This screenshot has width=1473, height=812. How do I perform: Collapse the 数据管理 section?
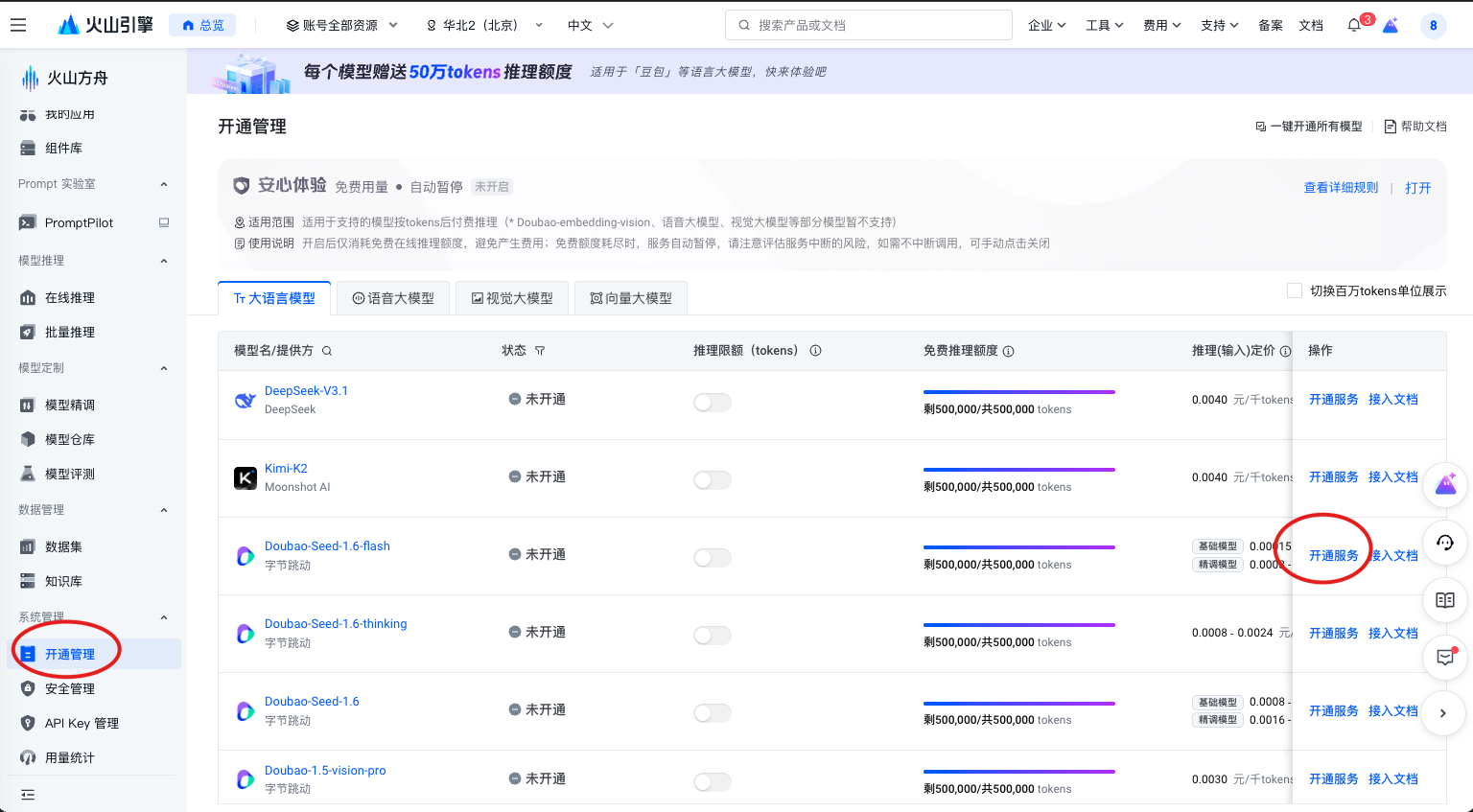164,510
